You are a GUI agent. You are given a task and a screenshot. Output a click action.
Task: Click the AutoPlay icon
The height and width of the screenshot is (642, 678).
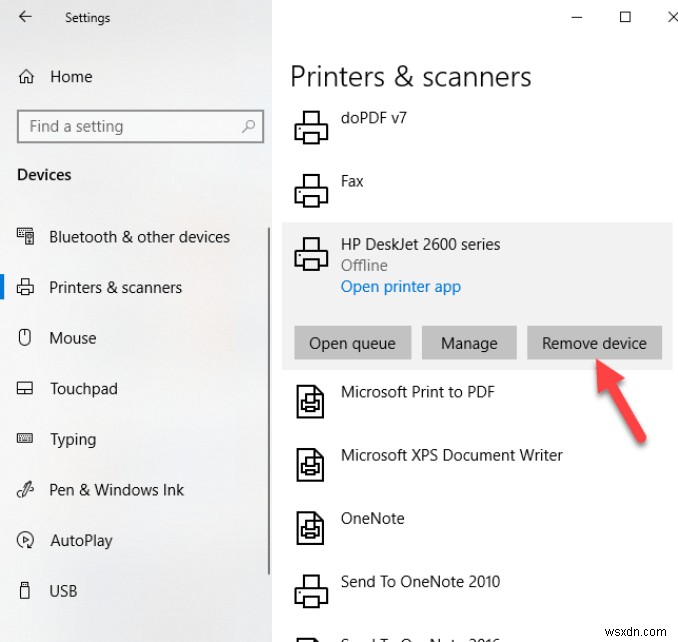tap(25, 540)
